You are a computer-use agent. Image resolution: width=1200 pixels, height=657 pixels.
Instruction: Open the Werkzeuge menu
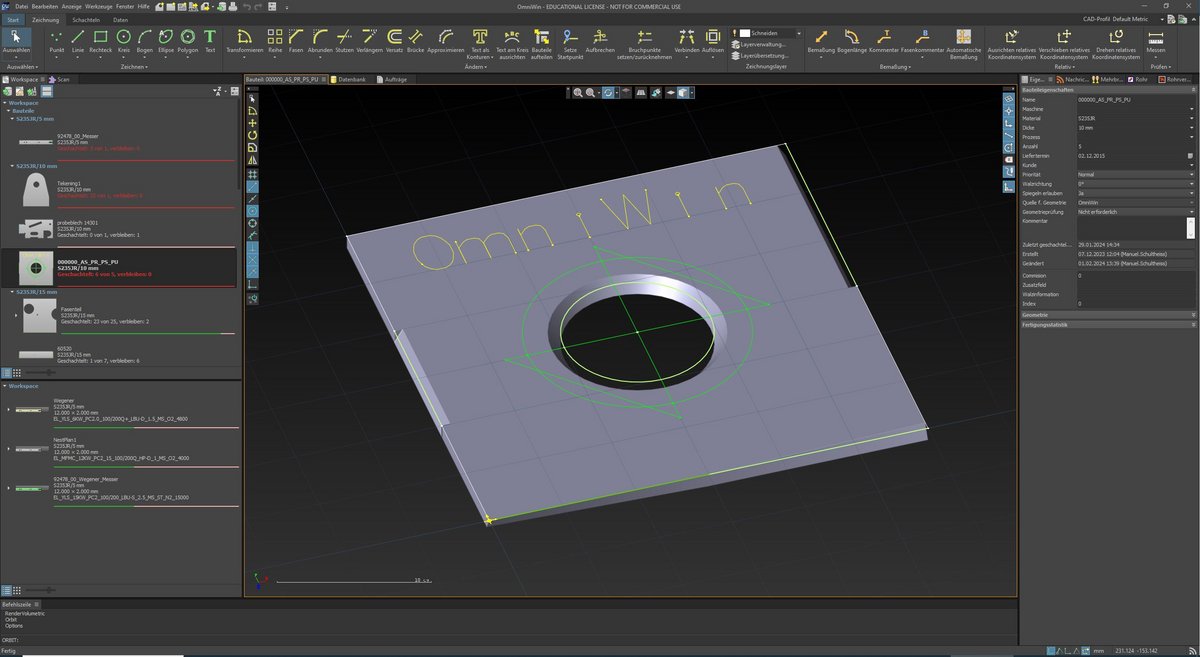click(99, 6)
